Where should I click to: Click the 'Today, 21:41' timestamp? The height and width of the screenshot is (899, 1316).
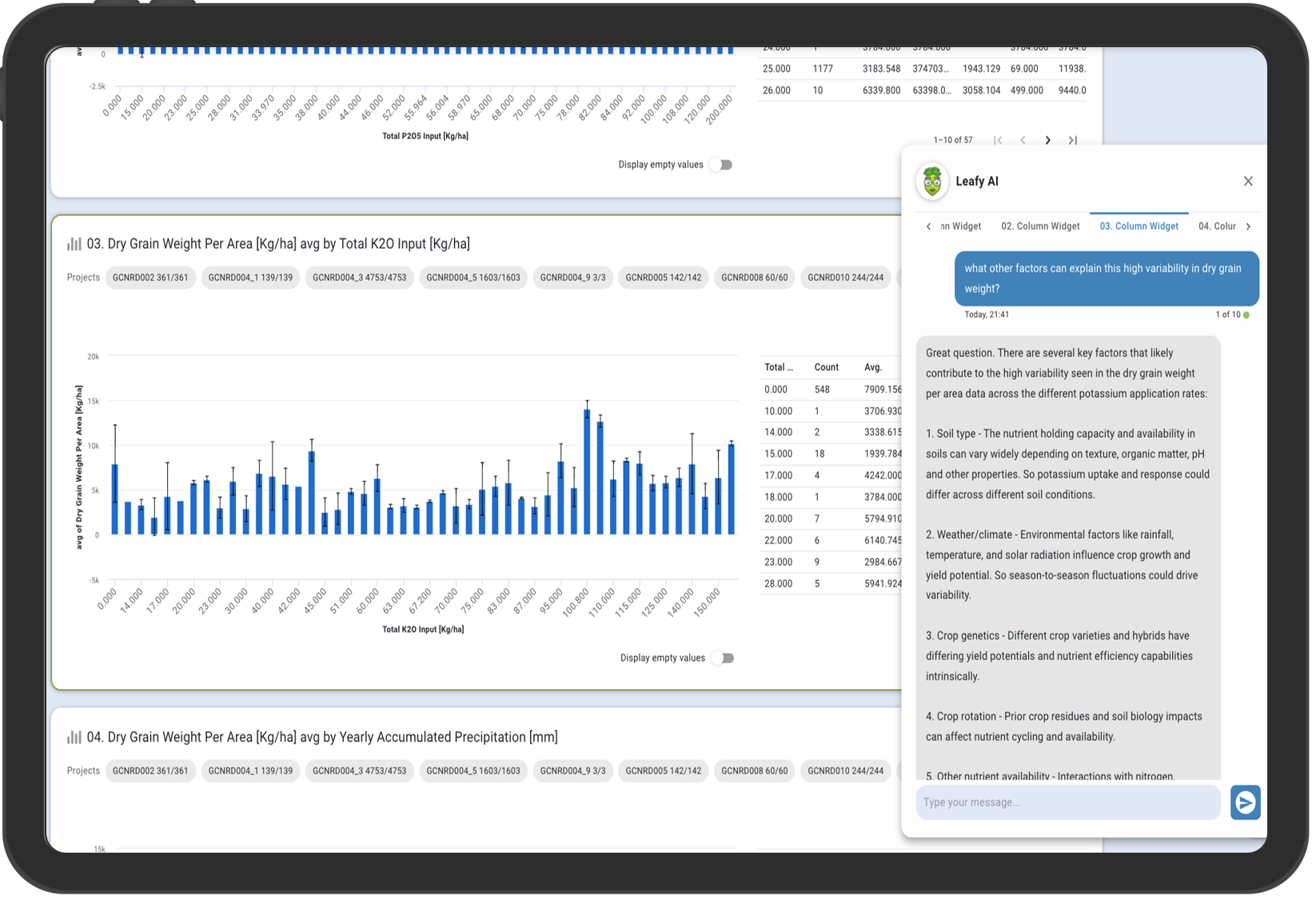tap(987, 315)
